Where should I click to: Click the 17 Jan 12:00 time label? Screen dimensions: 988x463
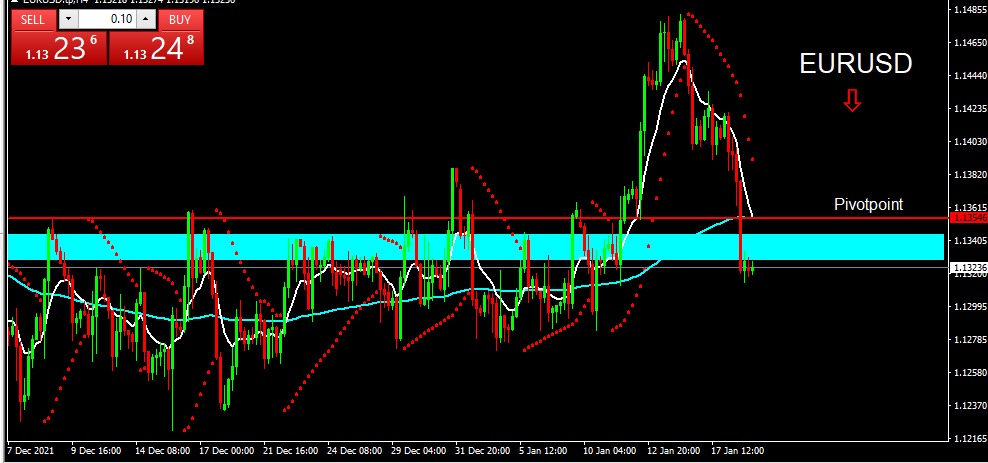[738, 451]
